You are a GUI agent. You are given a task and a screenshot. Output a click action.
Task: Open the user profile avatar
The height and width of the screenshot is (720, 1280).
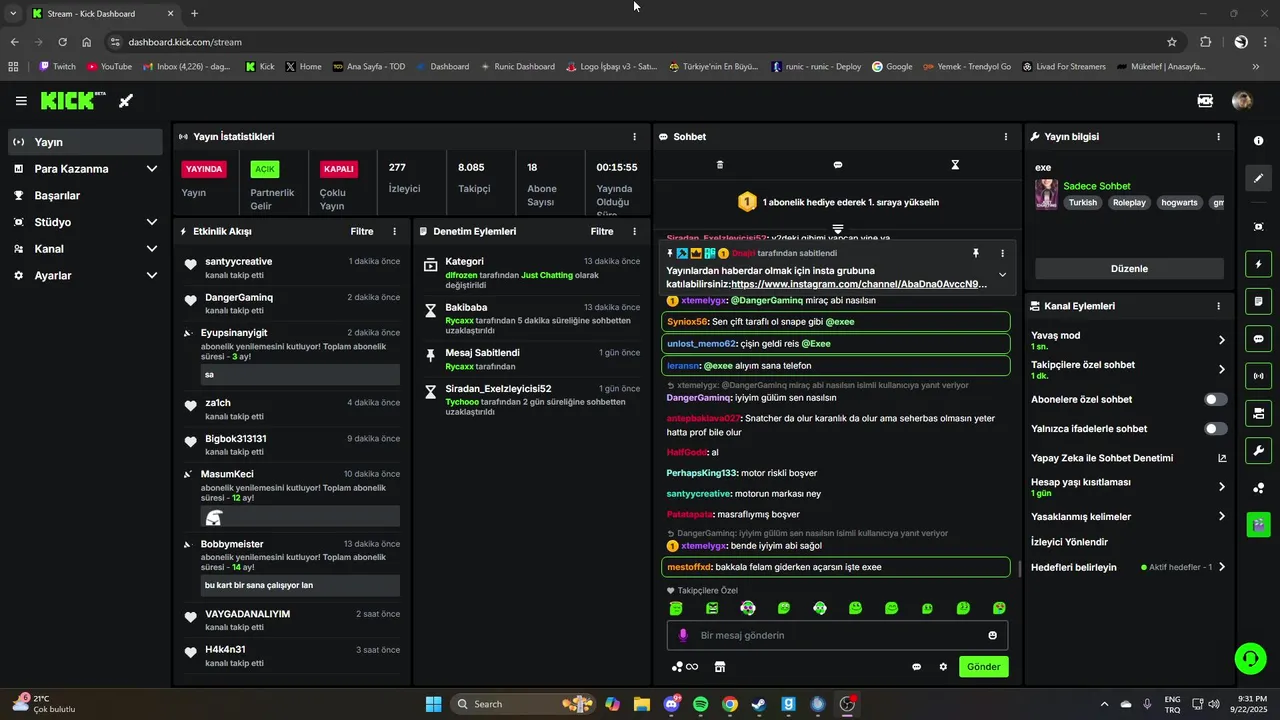point(1242,101)
